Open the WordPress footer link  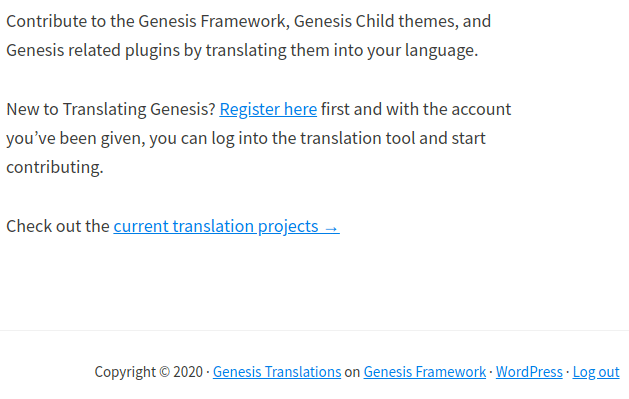[529, 372]
